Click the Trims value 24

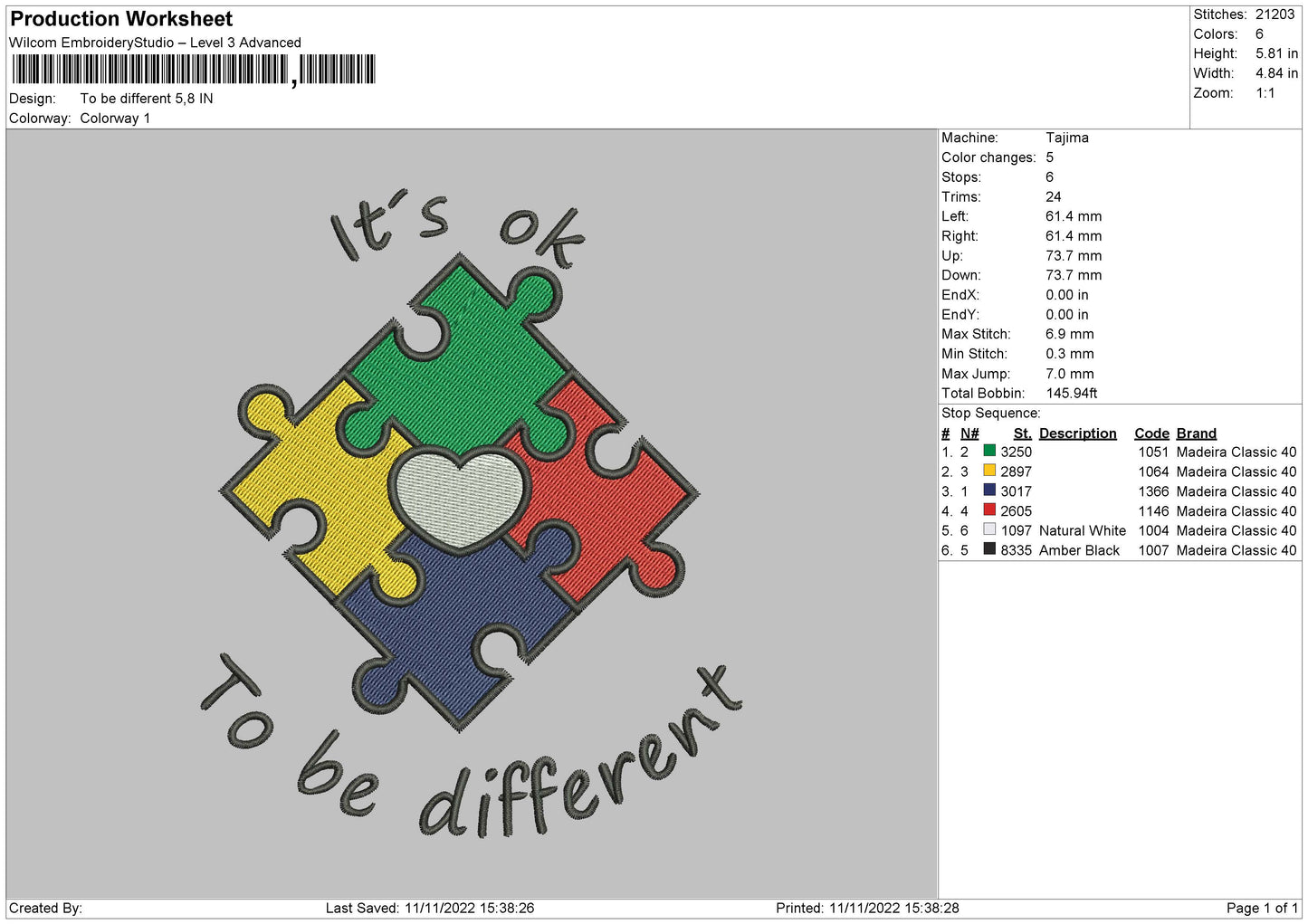point(1054,196)
